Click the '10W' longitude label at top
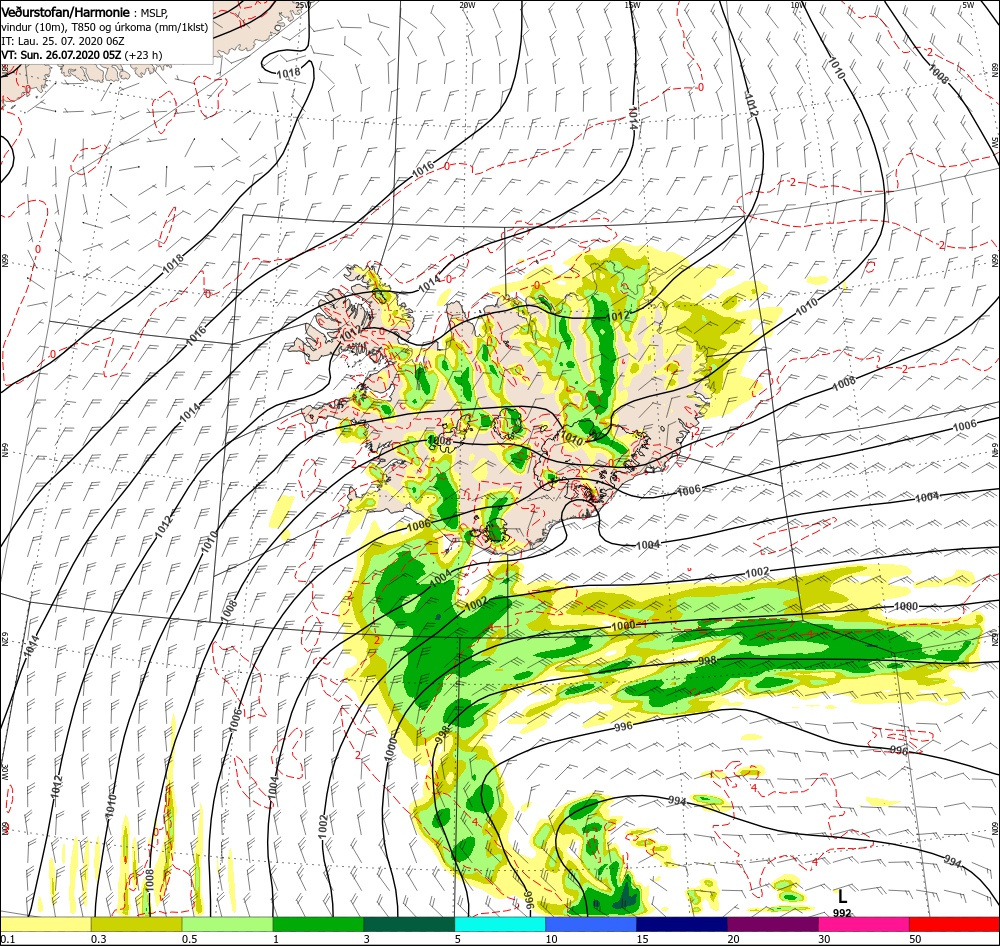1000x946 pixels. point(797,5)
